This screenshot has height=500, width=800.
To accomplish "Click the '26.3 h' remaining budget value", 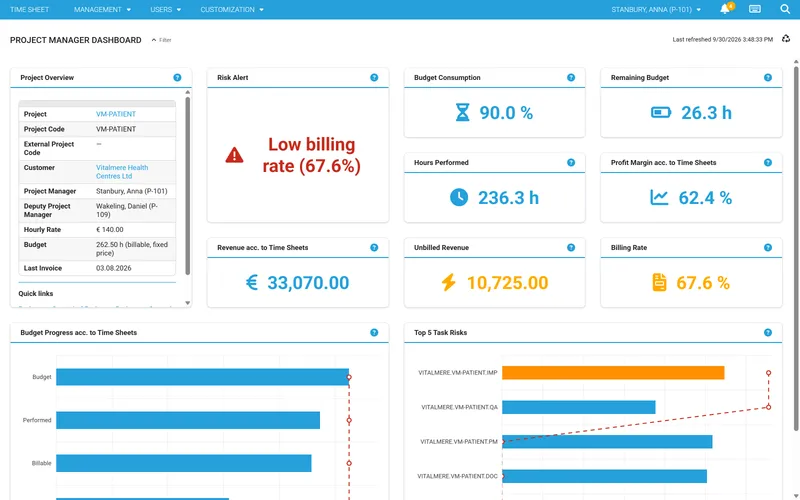I will 706,113.
